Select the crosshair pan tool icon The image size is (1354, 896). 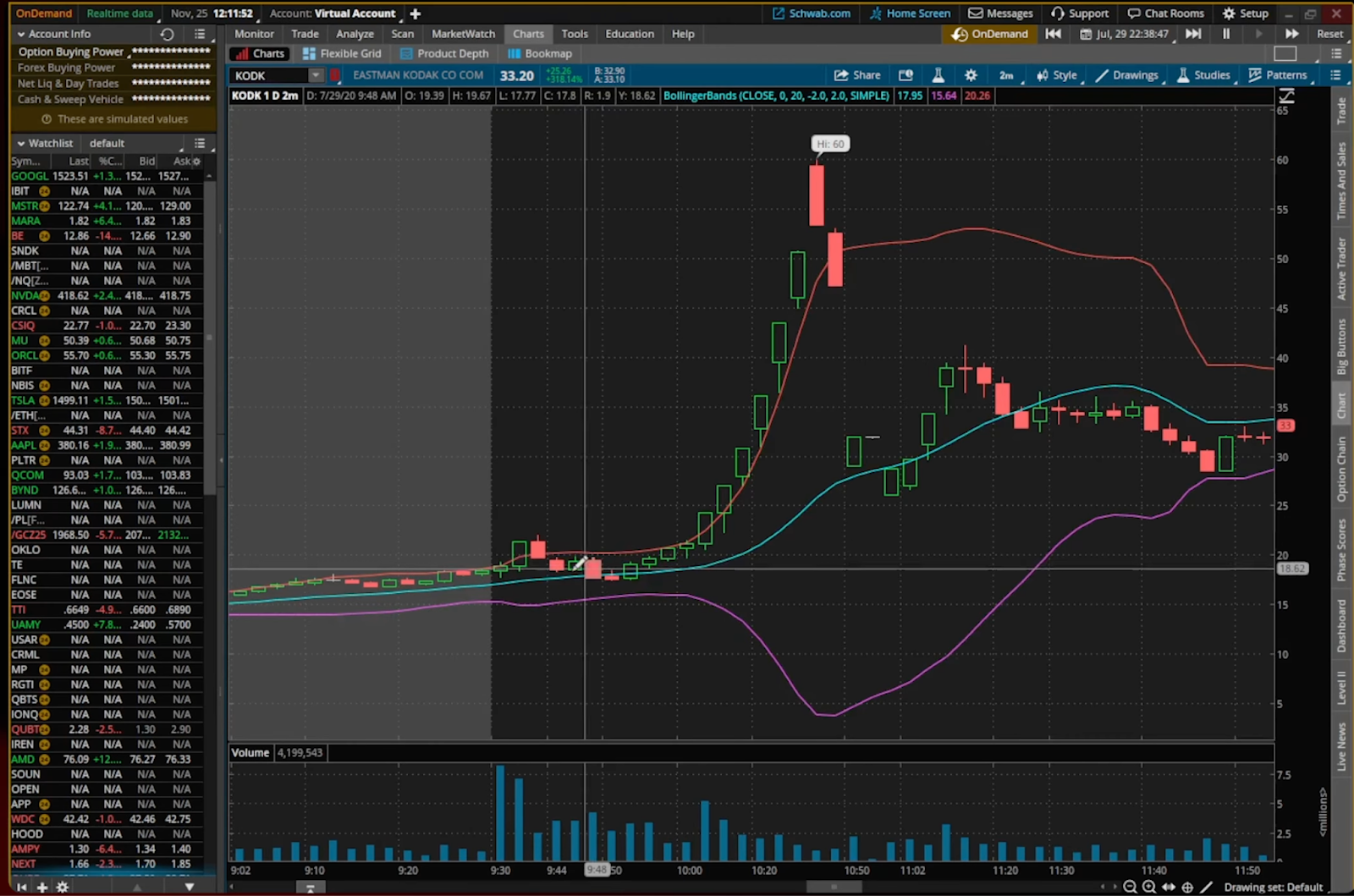pos(1187,887)
